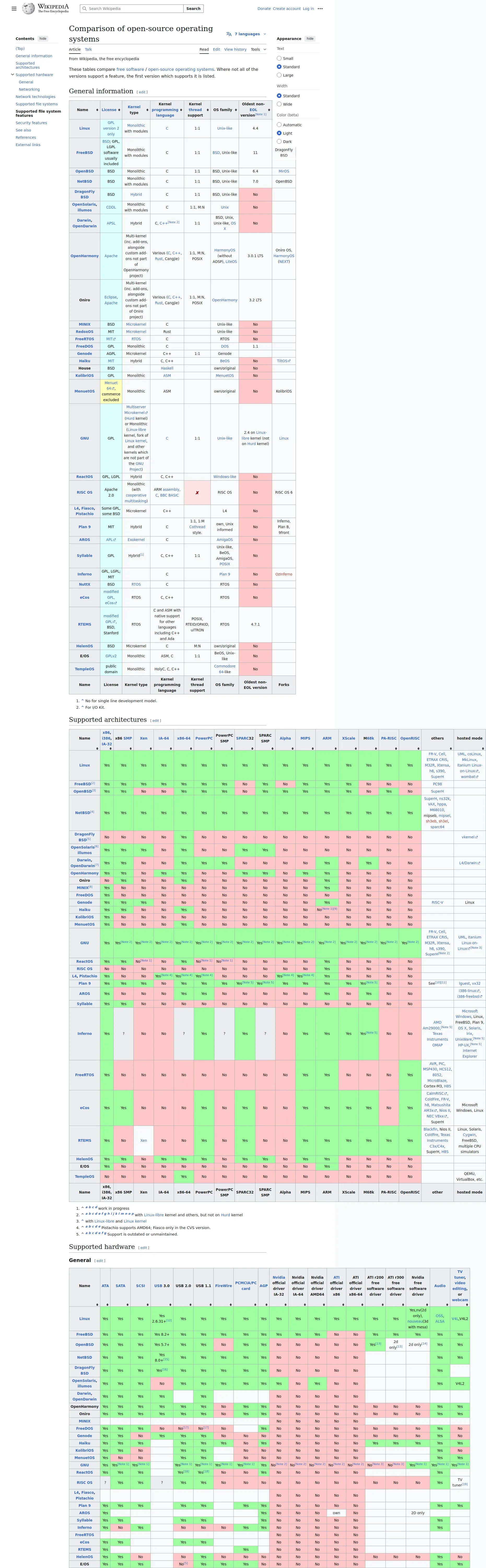Open the Haskell link in House row
Screen dimensions: 486x1568
pos(167,368)
